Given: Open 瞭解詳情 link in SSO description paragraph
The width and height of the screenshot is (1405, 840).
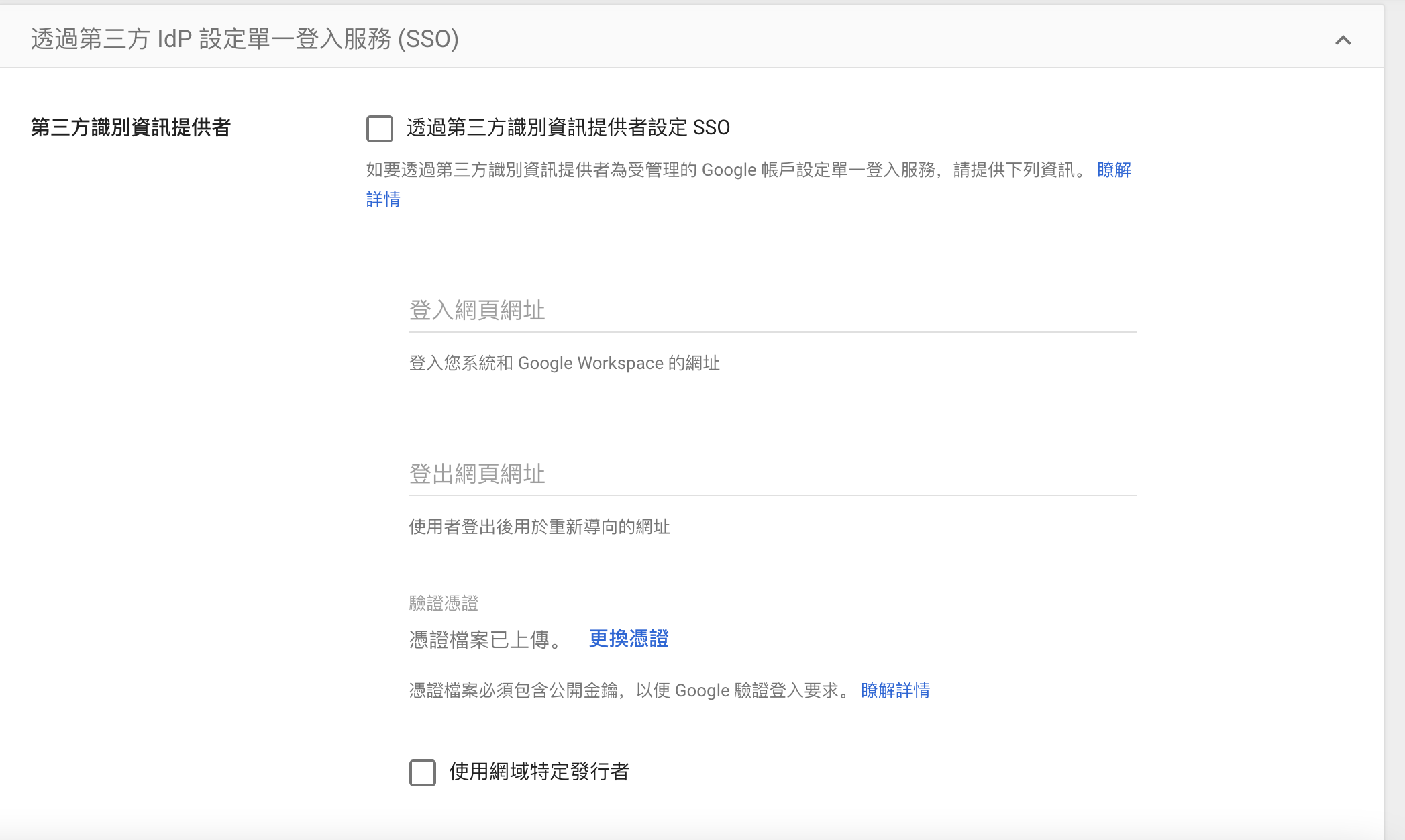Looking at the screenshot, I should click(x=1114, y=170).
